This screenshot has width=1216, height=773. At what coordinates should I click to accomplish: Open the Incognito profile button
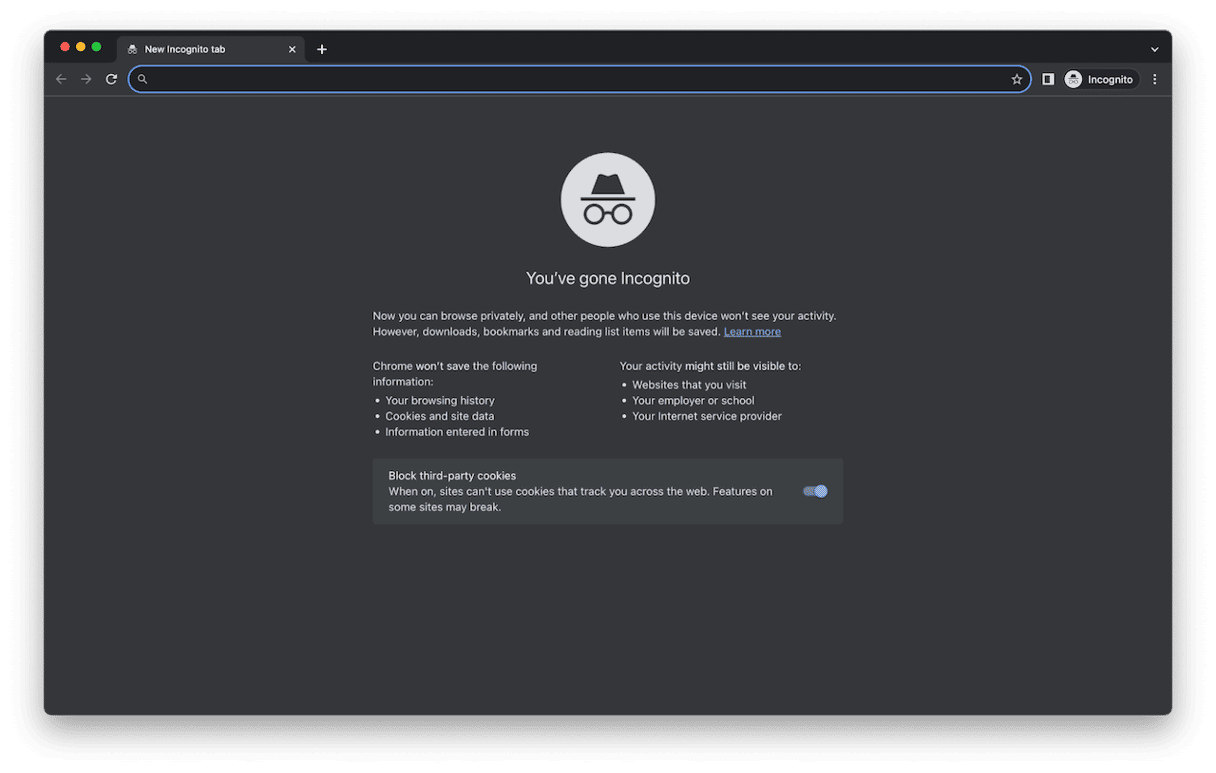coord(1101,79)
